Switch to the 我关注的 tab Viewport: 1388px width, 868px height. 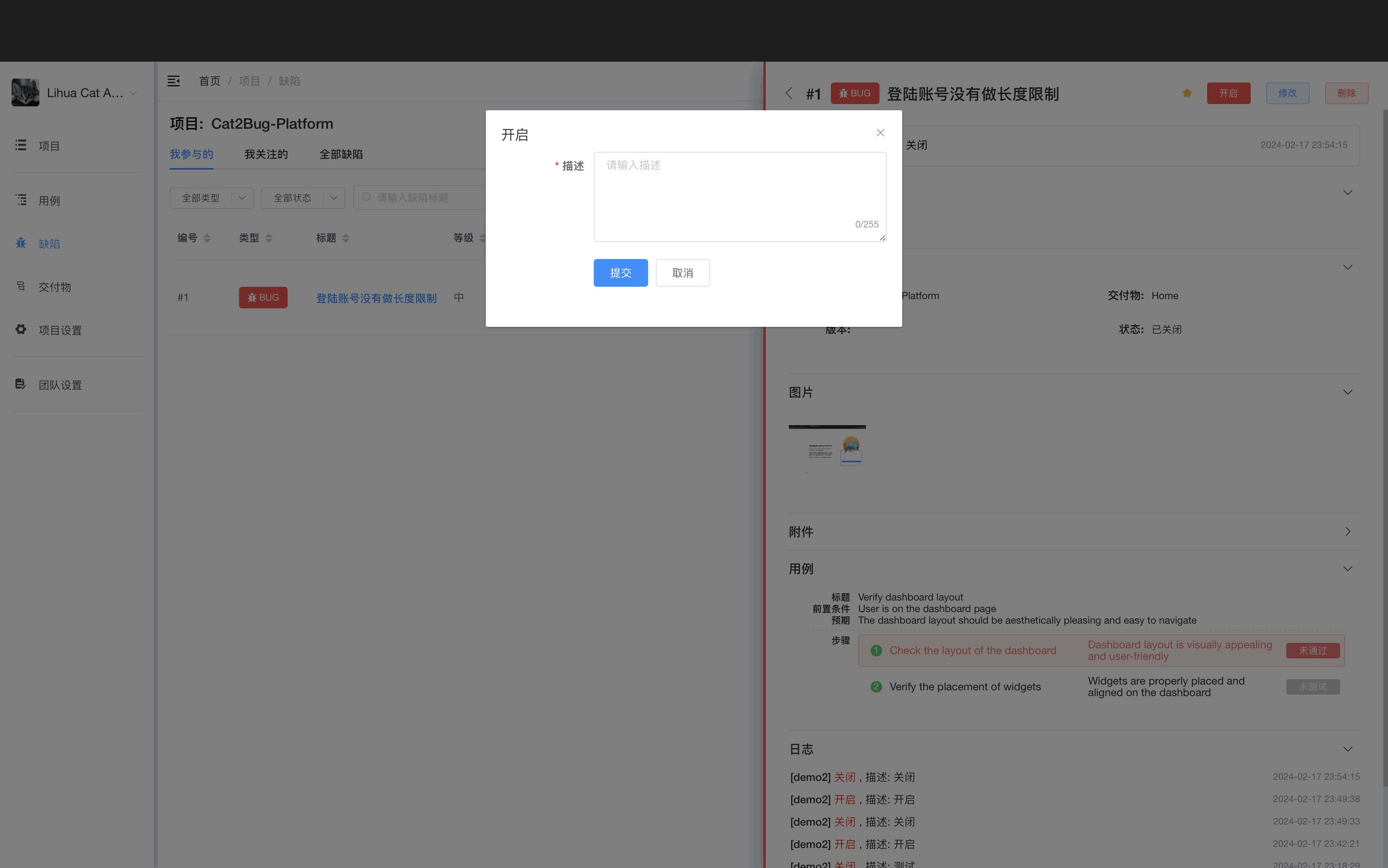click(266, 155)
